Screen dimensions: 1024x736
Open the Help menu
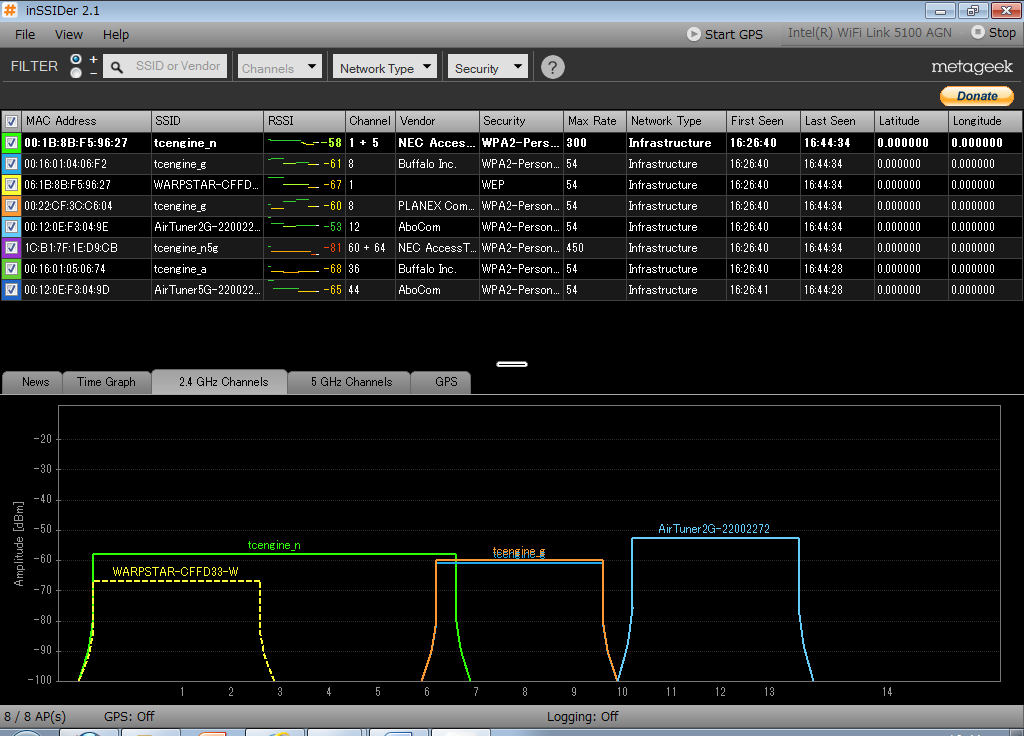116,35
